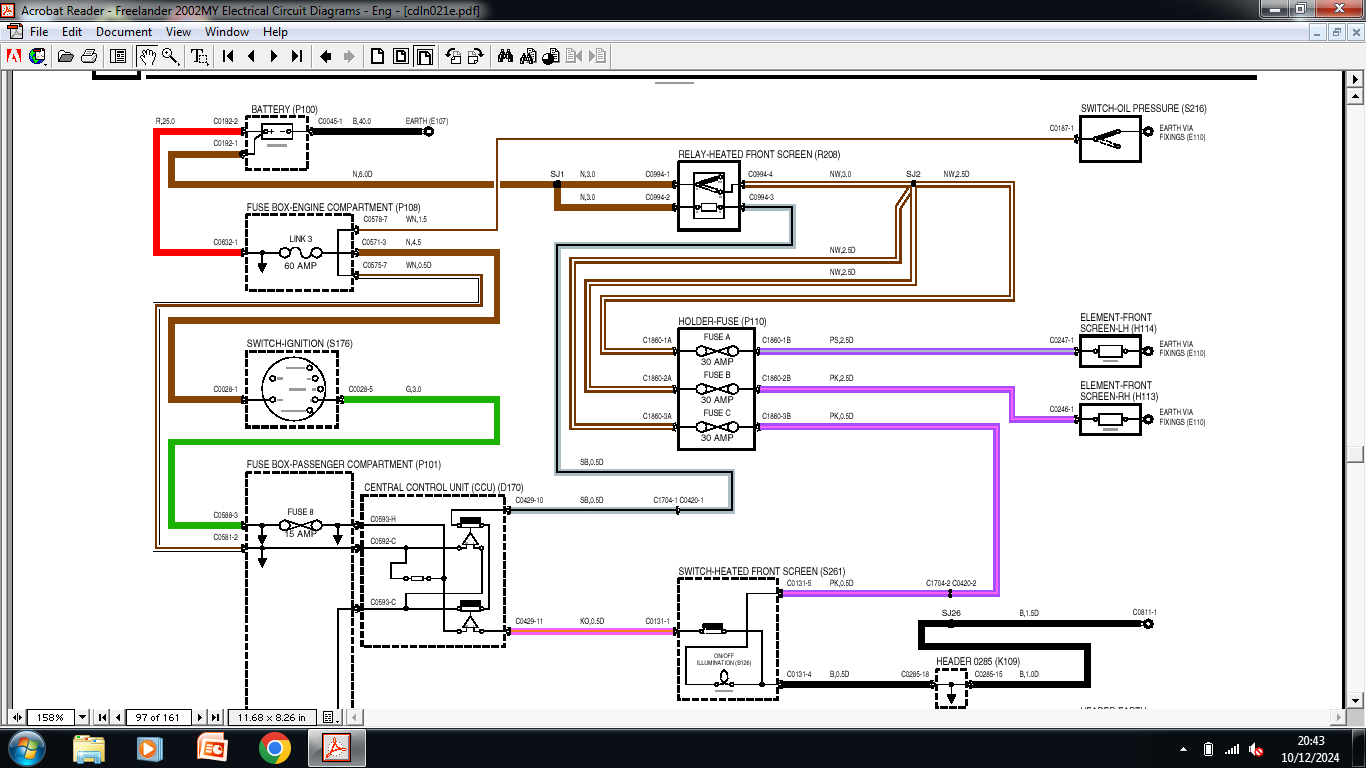Click the muted volume tray icon
This screenshot has height=768, width=1366.
[1256, 749]
